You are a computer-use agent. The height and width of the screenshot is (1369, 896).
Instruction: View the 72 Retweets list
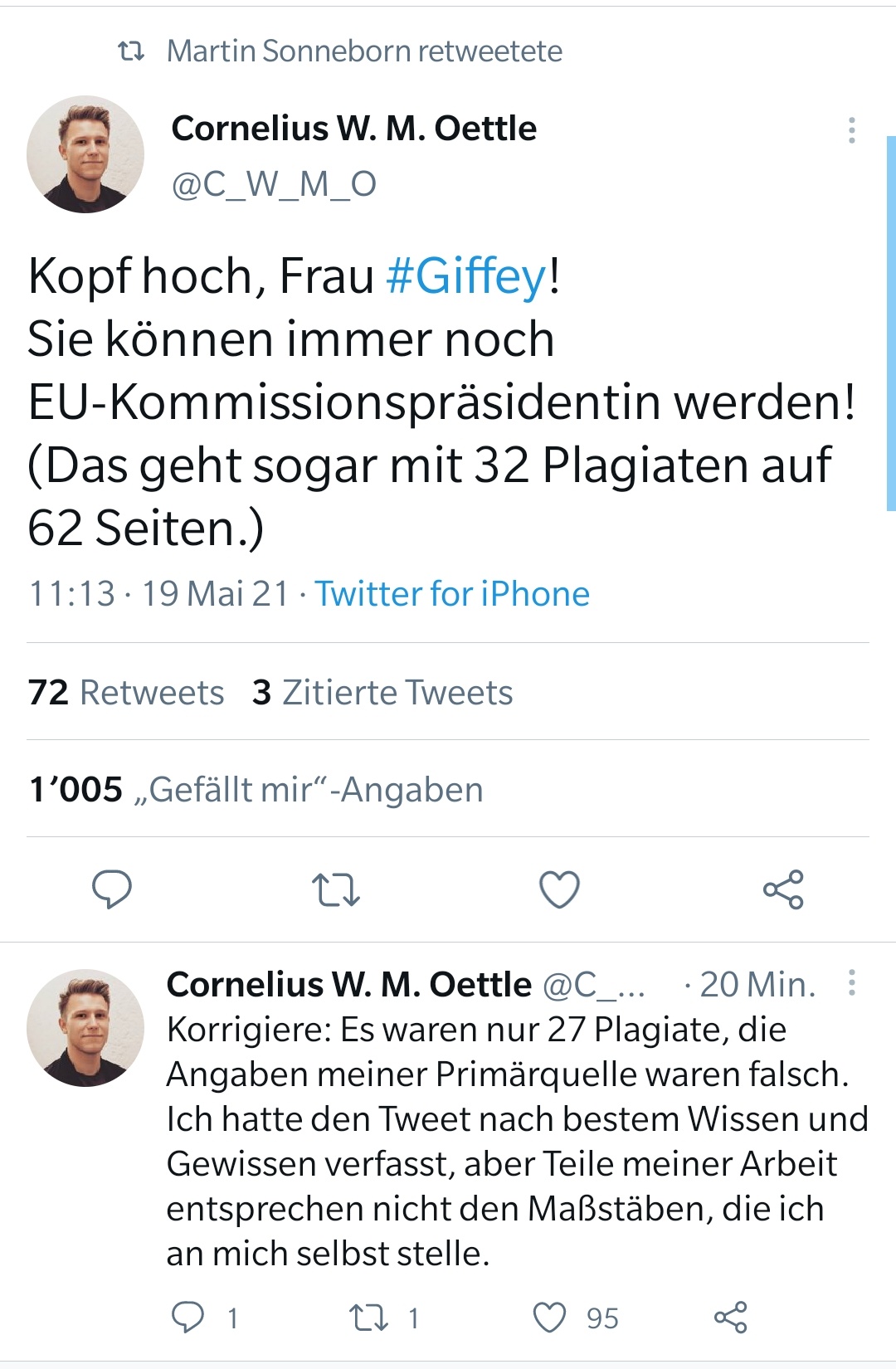coord(126,692)
